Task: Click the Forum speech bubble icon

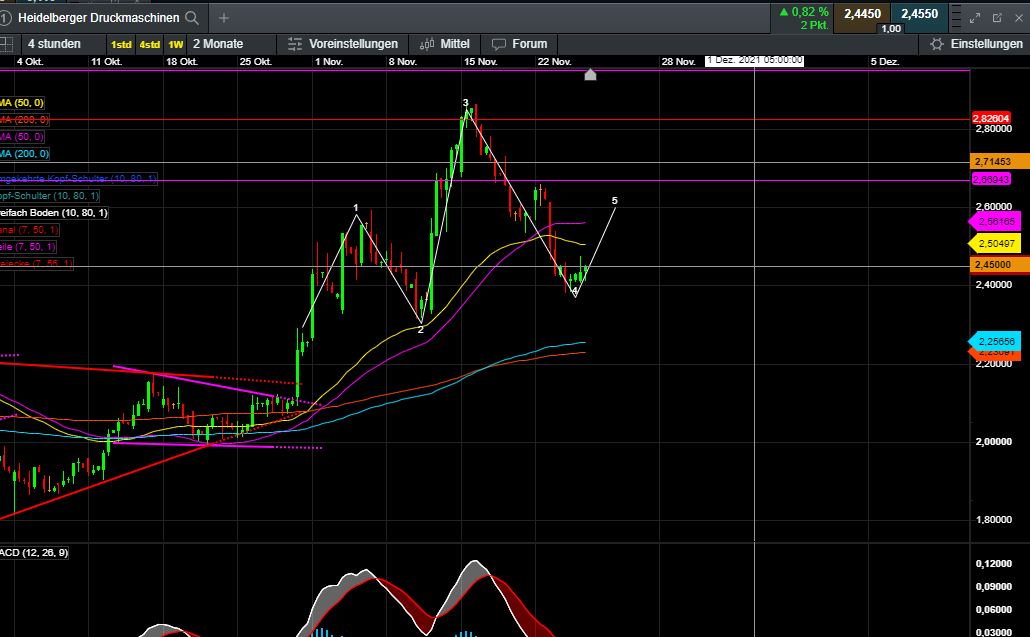Action: (498, 44)
